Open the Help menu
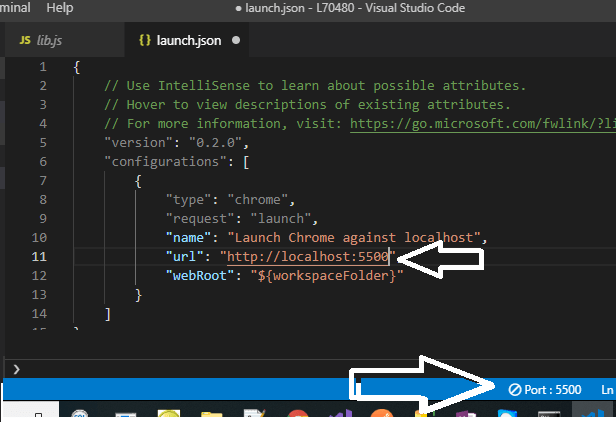Viewport: 616px width, 422px height. 60,8
